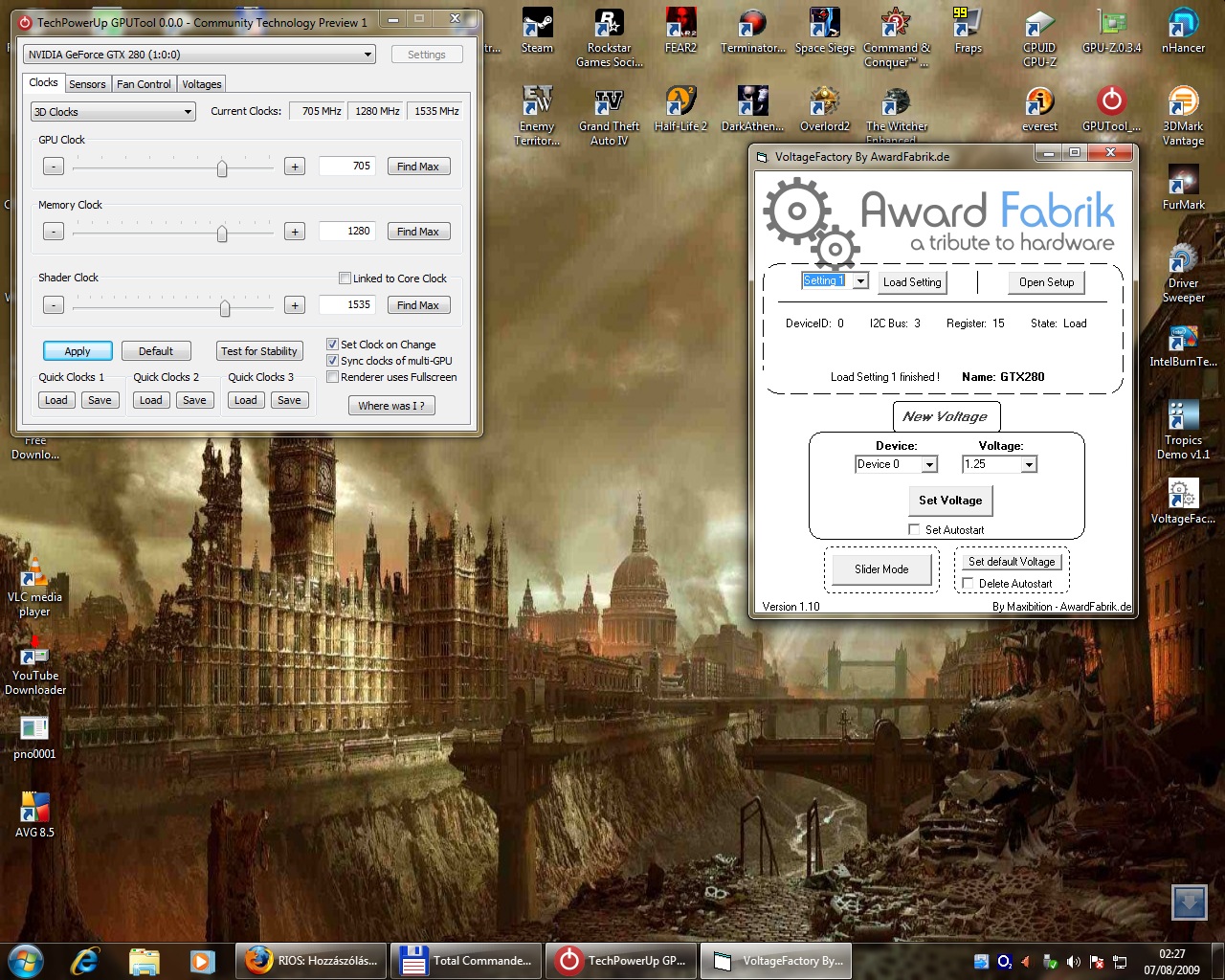Viewport: 1225px width, 980px height.
Task: Open the Steam desktop shortcut
Action: 537,30
